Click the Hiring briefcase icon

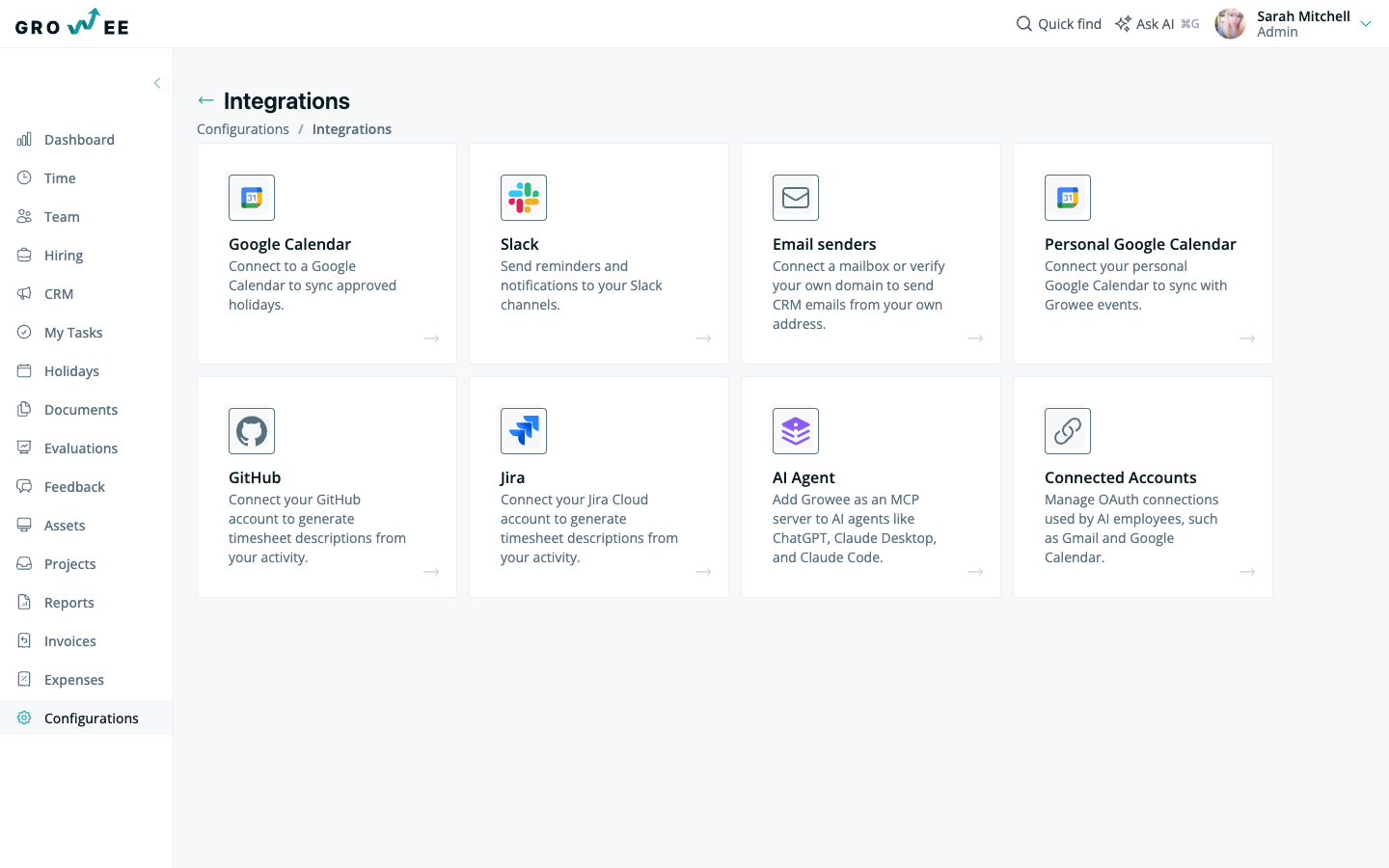(x=24, y=256)
